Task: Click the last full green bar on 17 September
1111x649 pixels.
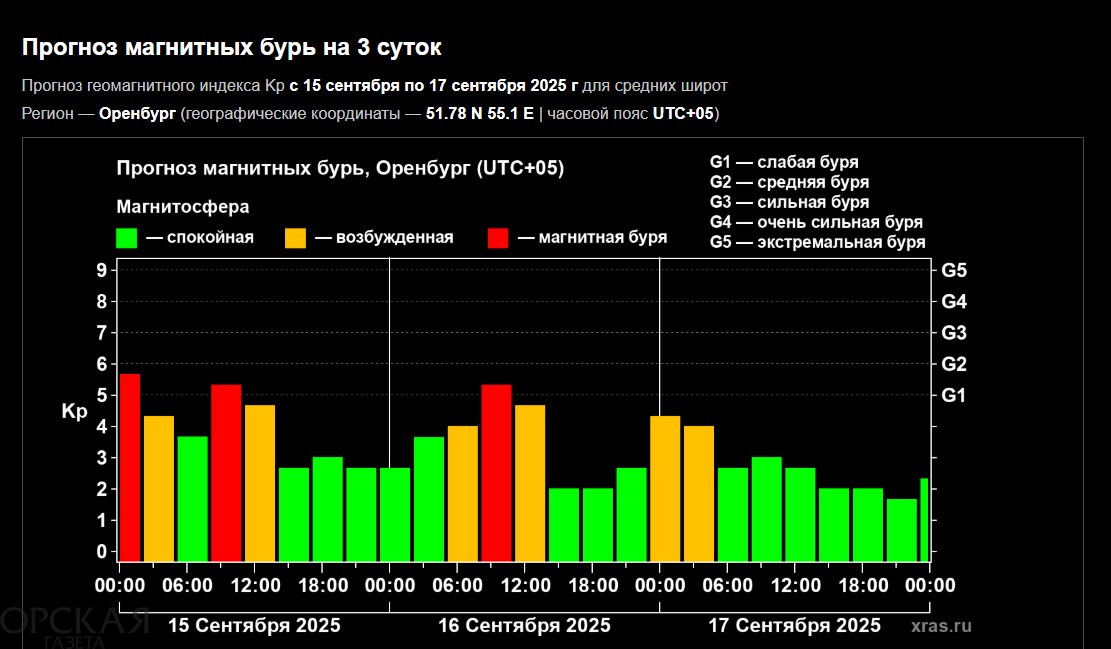Action: tap(901, 529)
